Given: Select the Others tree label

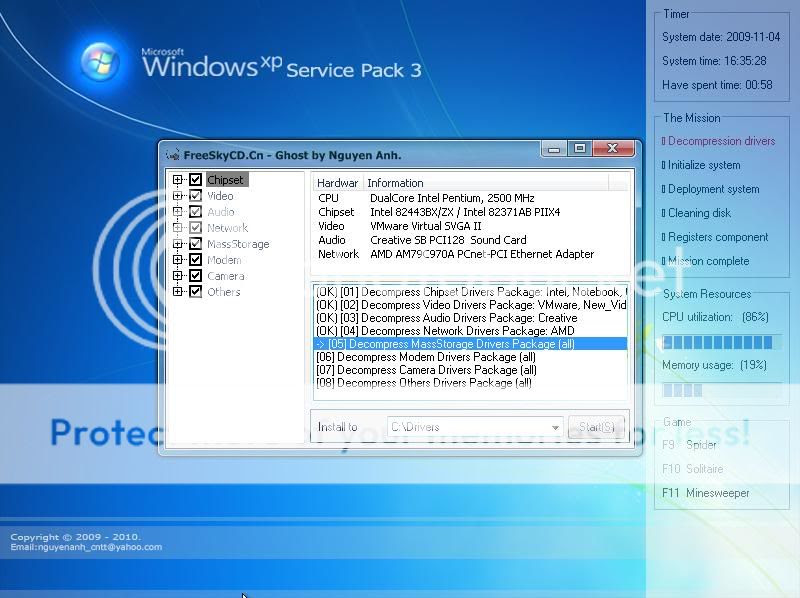Looking at the screenshot, I should tap(223, 292).
